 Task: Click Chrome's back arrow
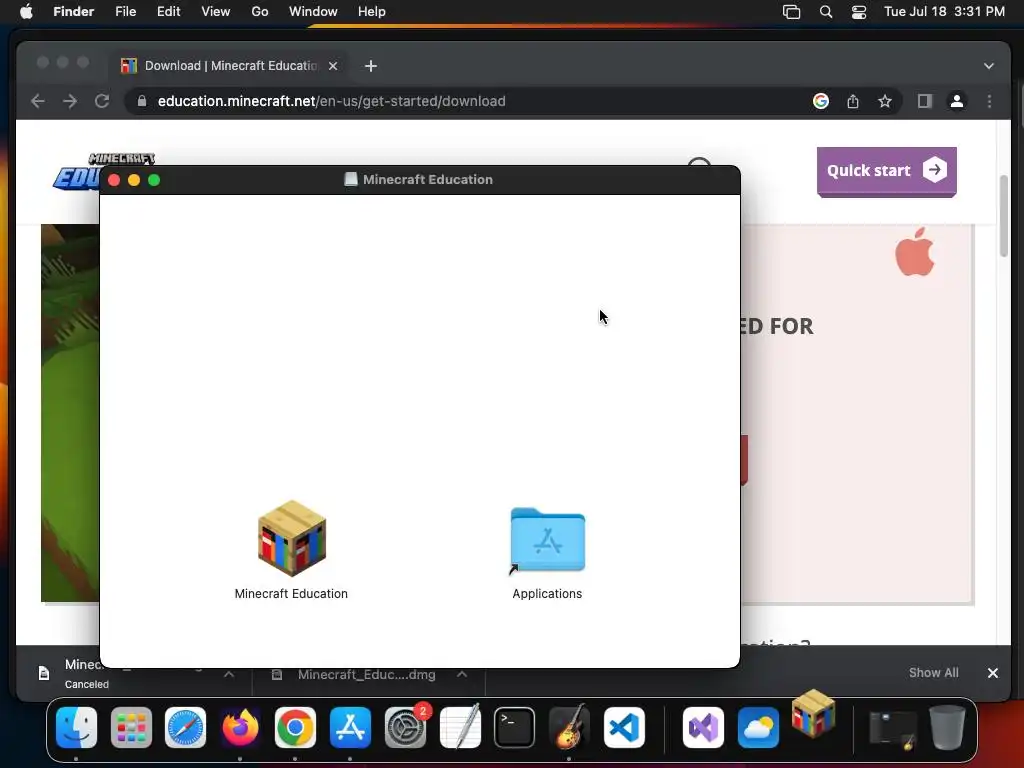pos(38,101)
